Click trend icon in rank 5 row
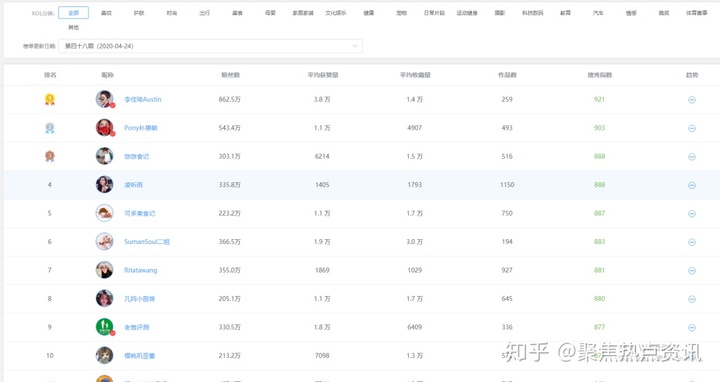The image size is (720, 382). point(692,213)
